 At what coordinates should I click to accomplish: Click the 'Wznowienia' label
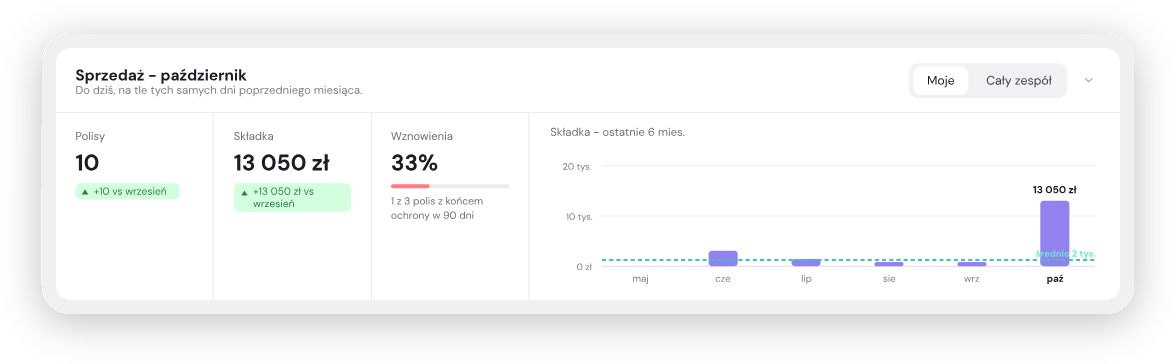coord(422,137)
